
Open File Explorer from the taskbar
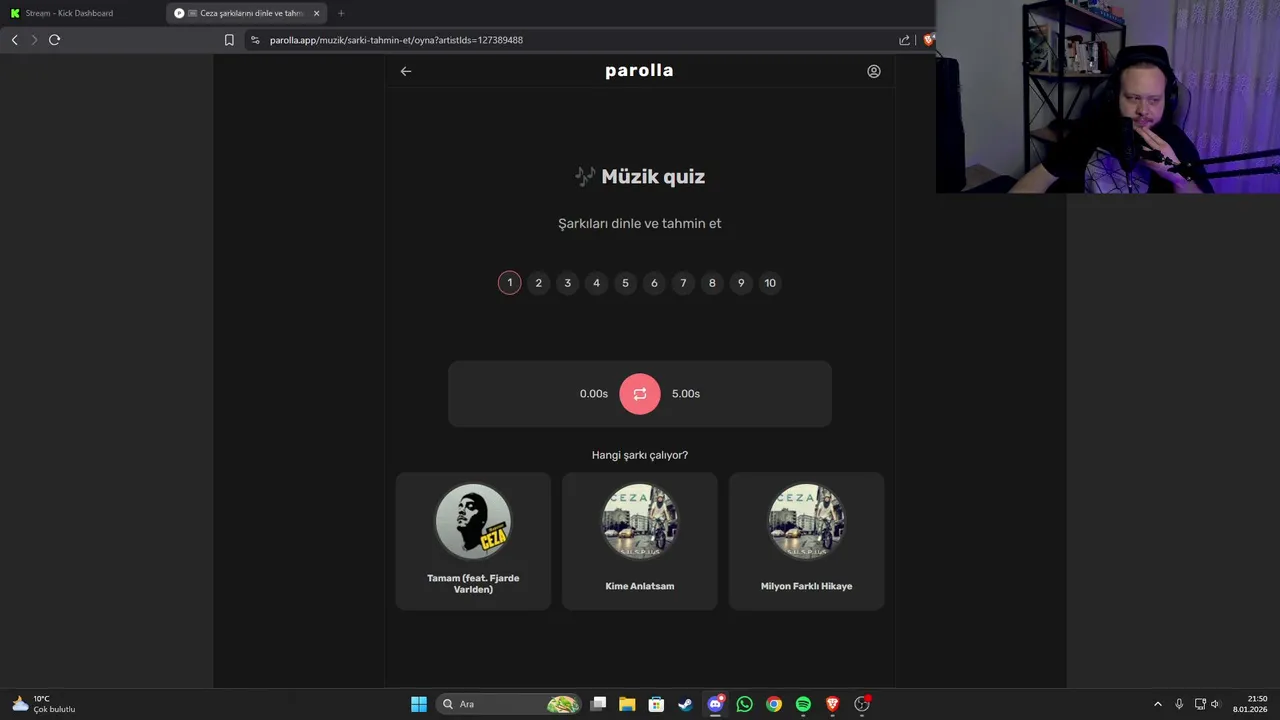[x=627, y=704]
